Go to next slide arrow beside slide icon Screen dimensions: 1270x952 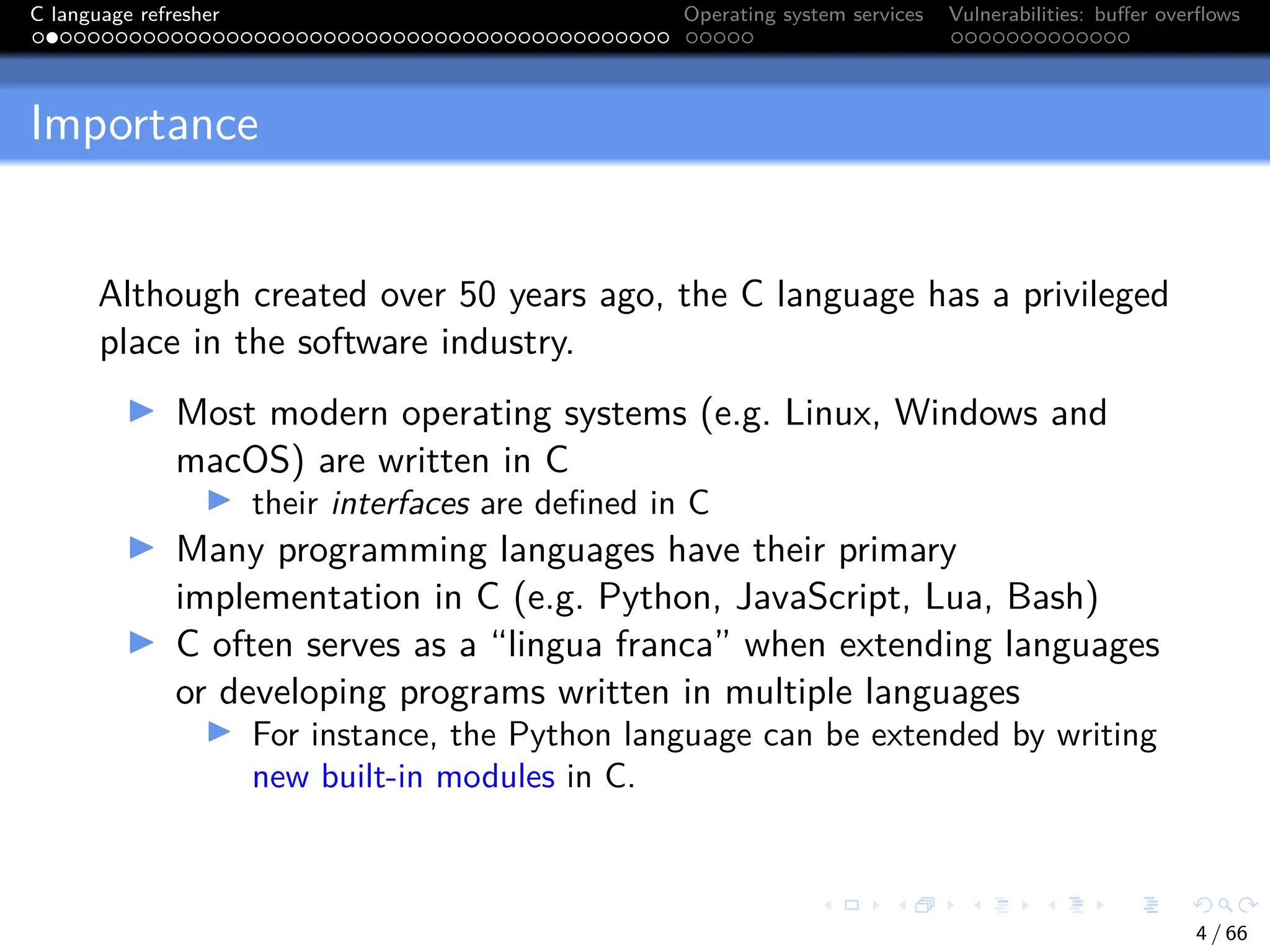pos(876,906)
